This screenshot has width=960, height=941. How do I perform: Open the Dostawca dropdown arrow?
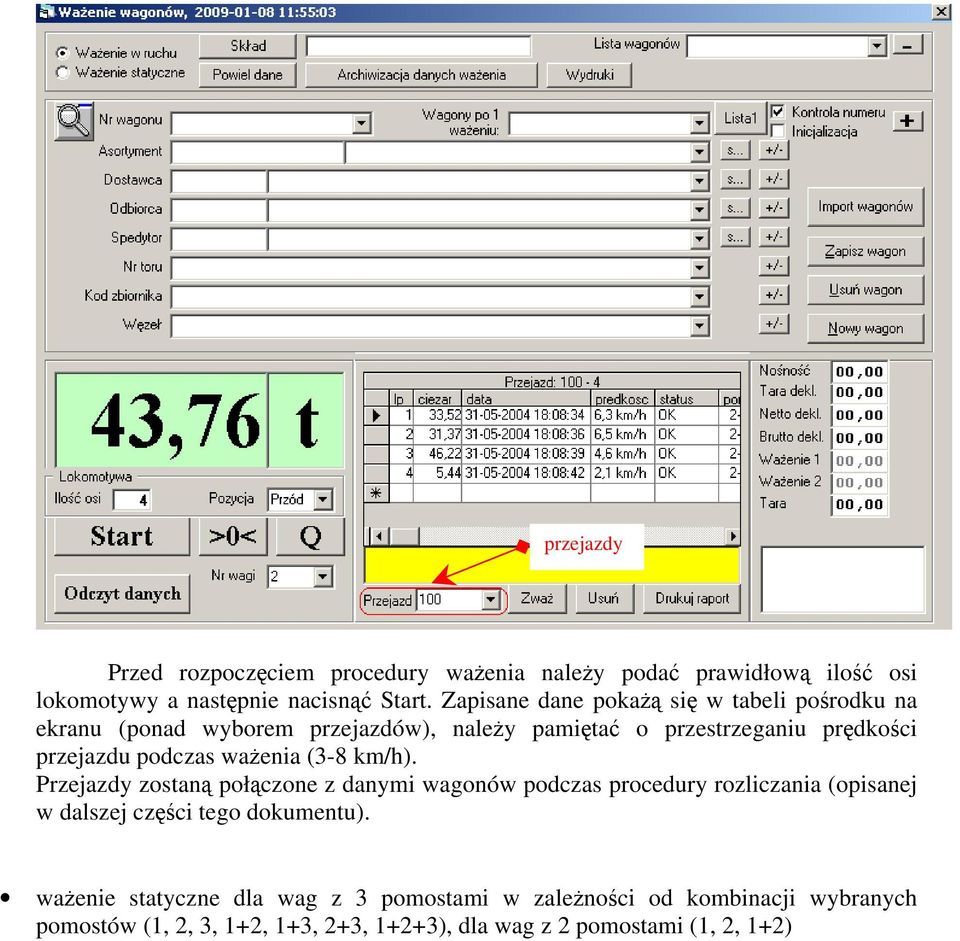[x=699, y=181]
